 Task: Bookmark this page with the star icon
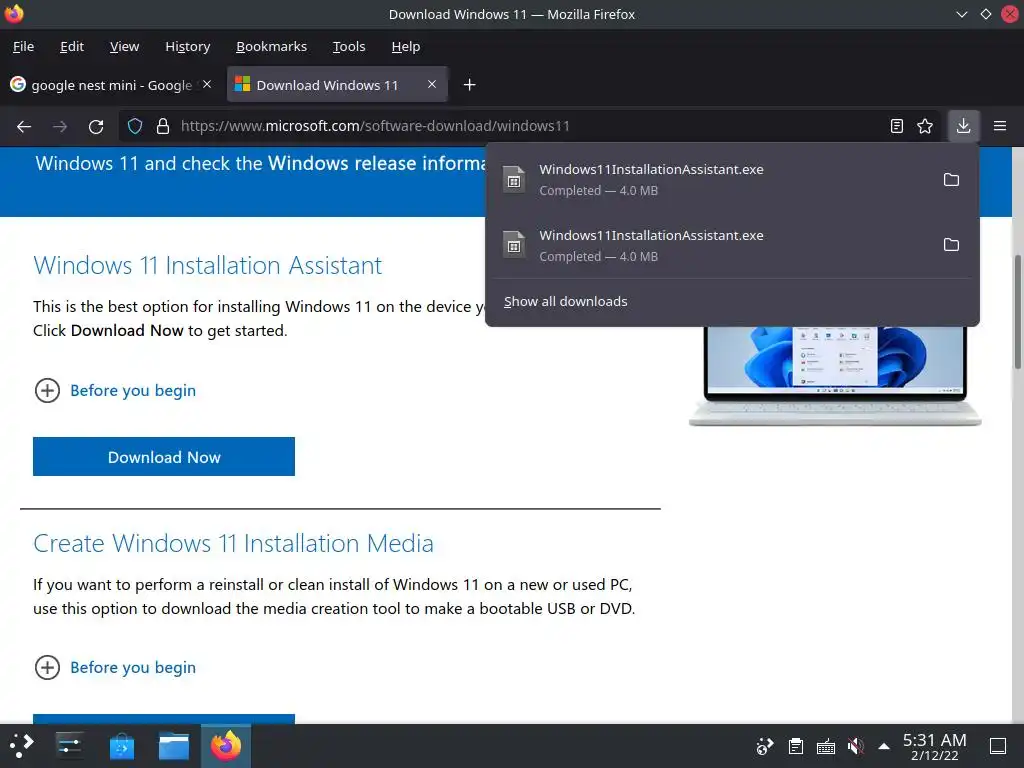925,126
